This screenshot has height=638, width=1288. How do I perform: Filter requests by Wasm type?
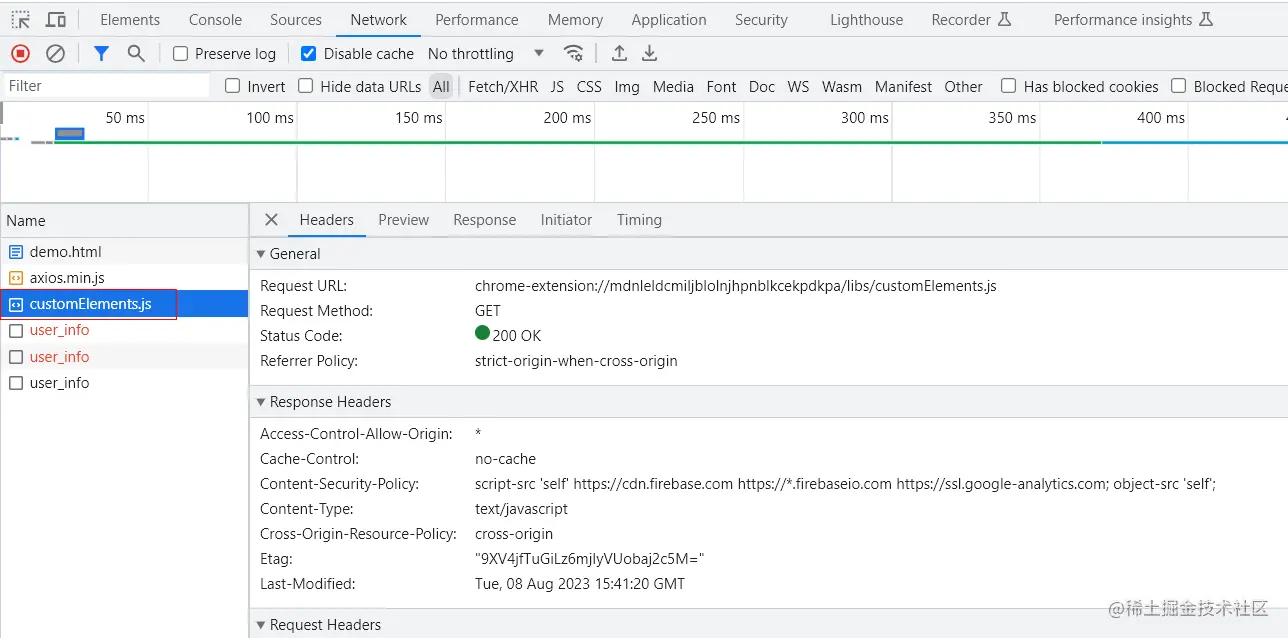[x=842, y=86]
